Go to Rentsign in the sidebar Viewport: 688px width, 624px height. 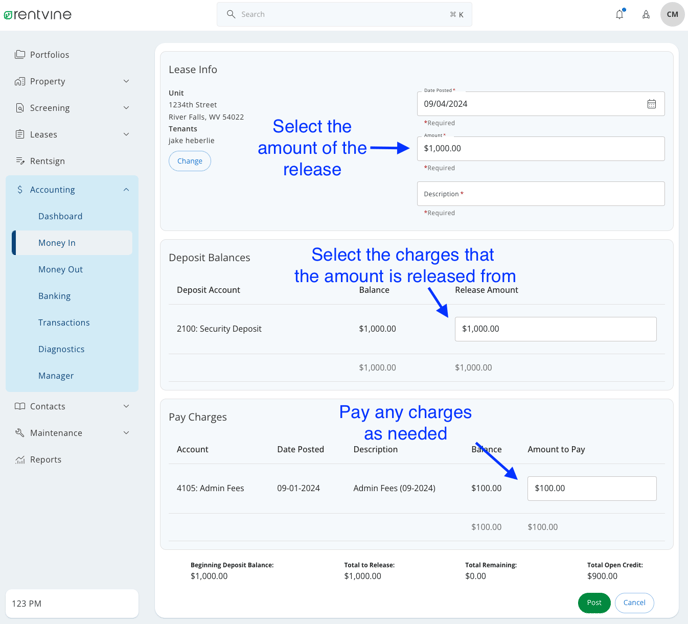(47, 161)
